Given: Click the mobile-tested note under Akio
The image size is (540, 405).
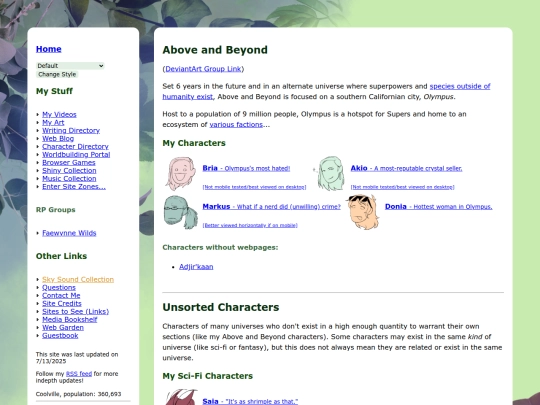Looking at the screenshot, I should click(402, 187).
